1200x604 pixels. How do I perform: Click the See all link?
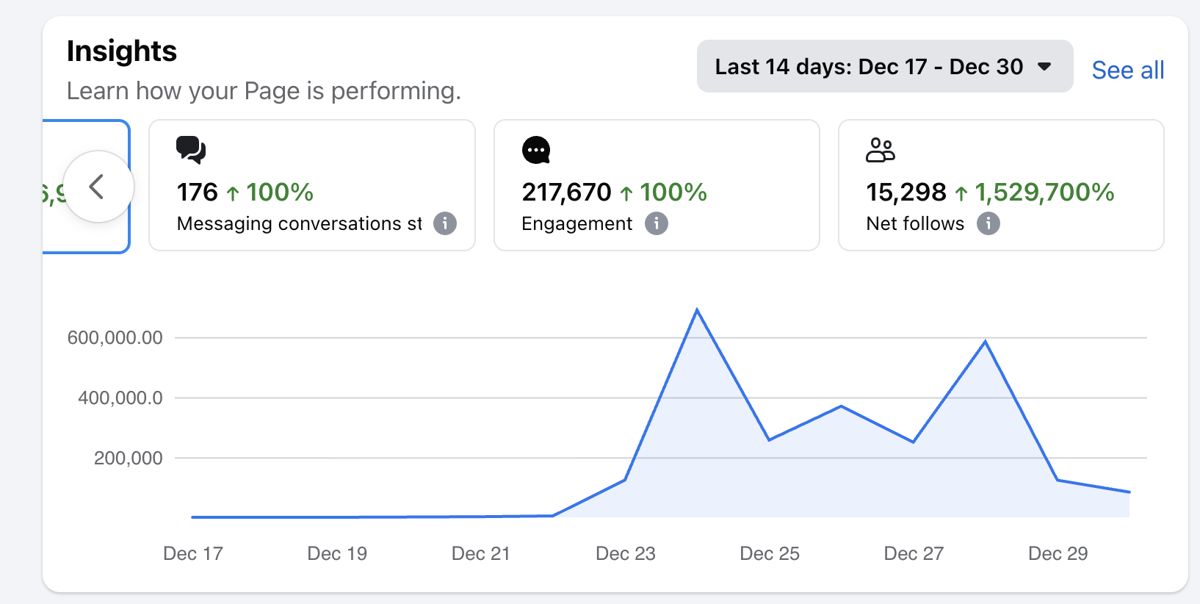pyautogui.click(x=1128, y=70)
